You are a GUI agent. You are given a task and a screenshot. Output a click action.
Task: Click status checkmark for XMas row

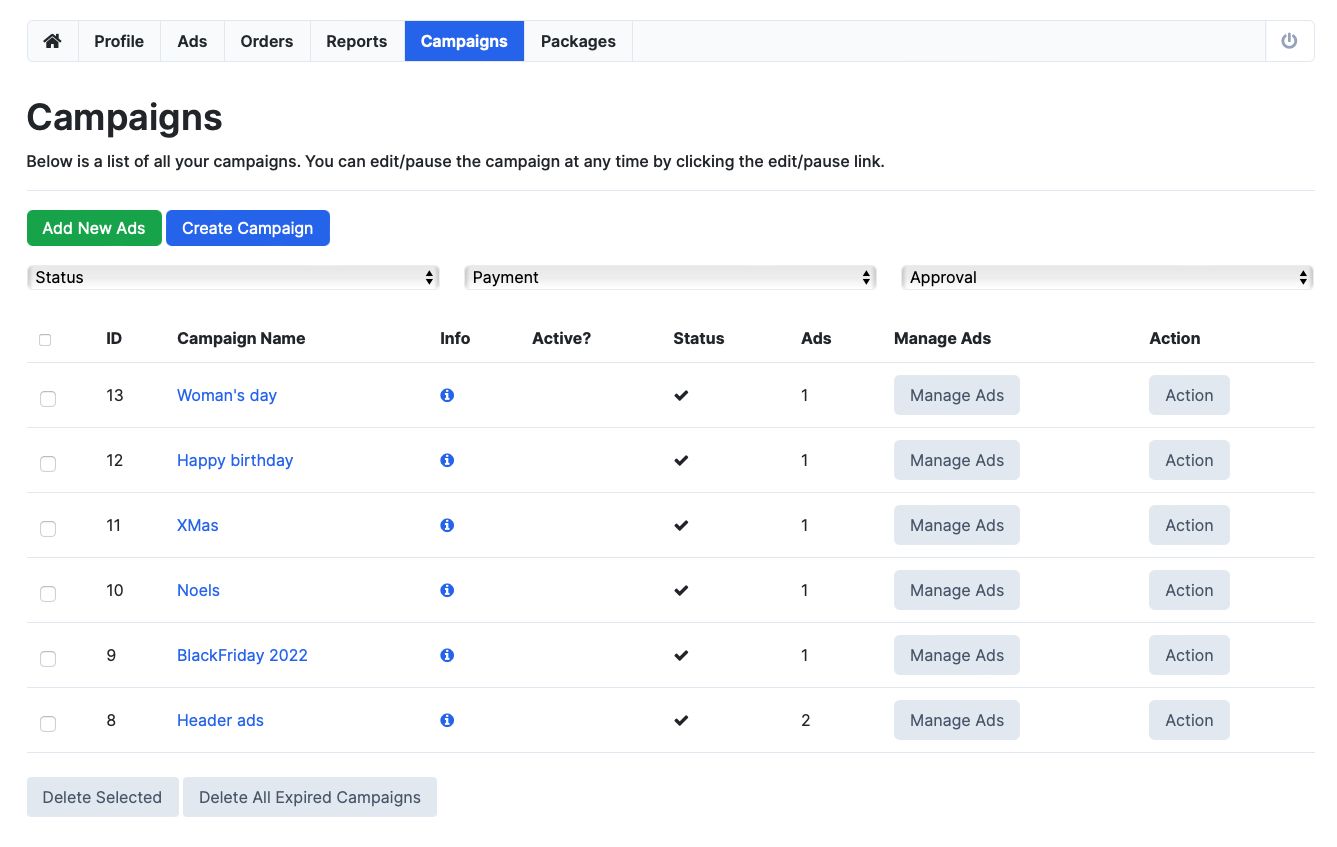(681, 525)
